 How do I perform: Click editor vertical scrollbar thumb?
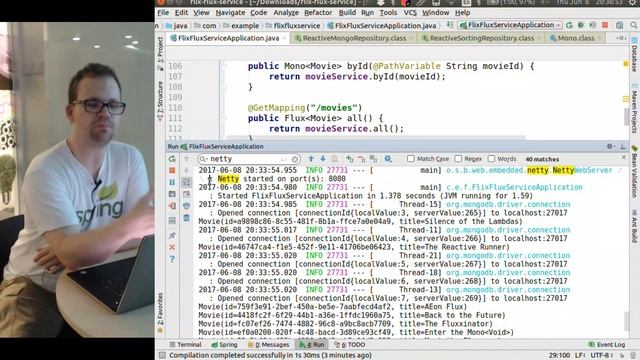[x=626, y=117]
